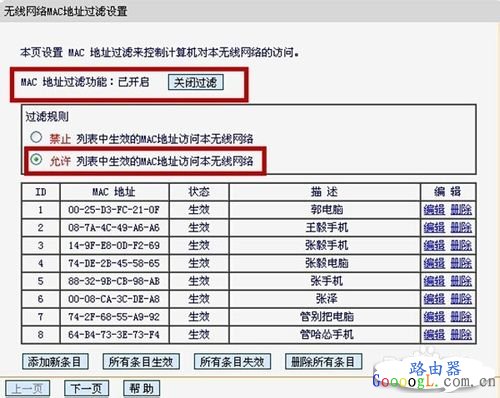Edit entry 管哈怂手机 via 编辑 link
The width and height of the screenshot is (500, 398).
click(x=434, y=334)
